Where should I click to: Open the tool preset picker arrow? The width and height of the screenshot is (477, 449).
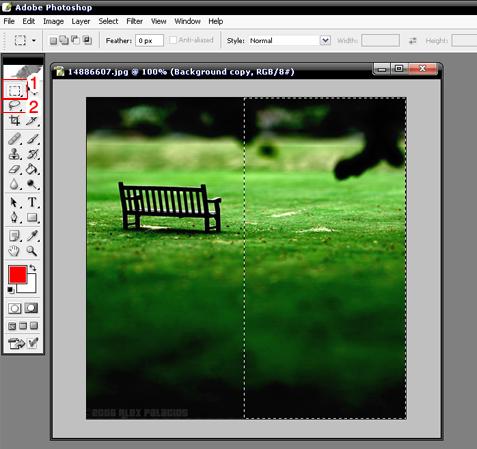coord(34,41)
